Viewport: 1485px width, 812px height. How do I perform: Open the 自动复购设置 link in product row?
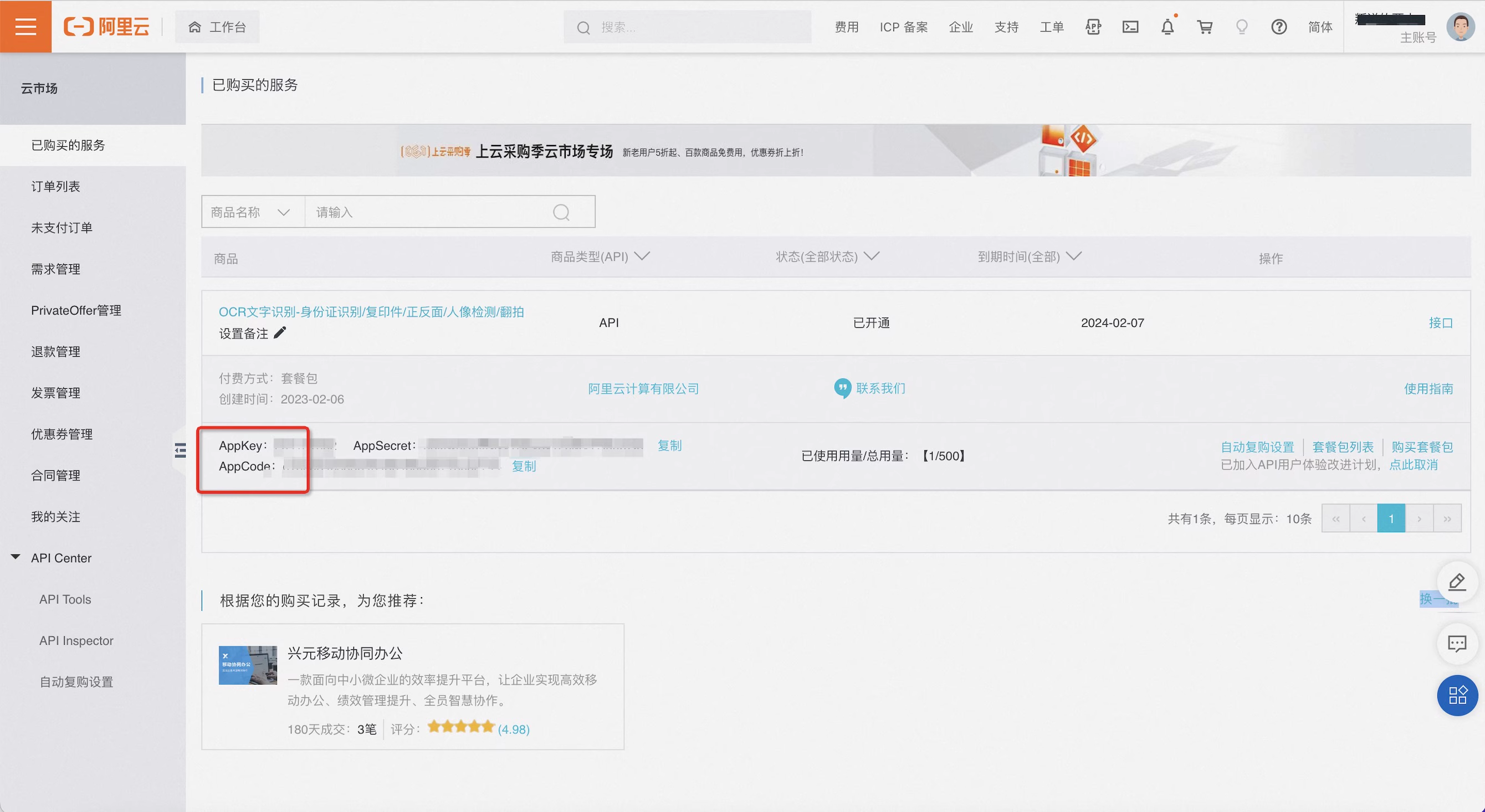[x=1257, y=447]
